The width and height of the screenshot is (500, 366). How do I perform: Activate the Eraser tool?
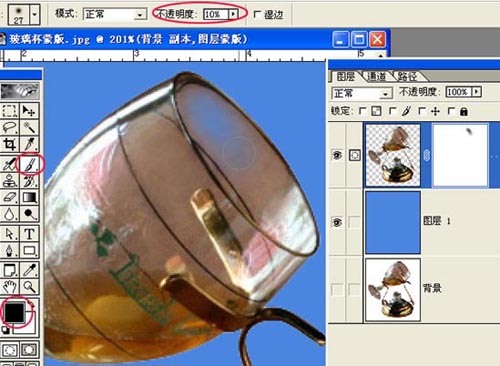(x=10, y=197)
